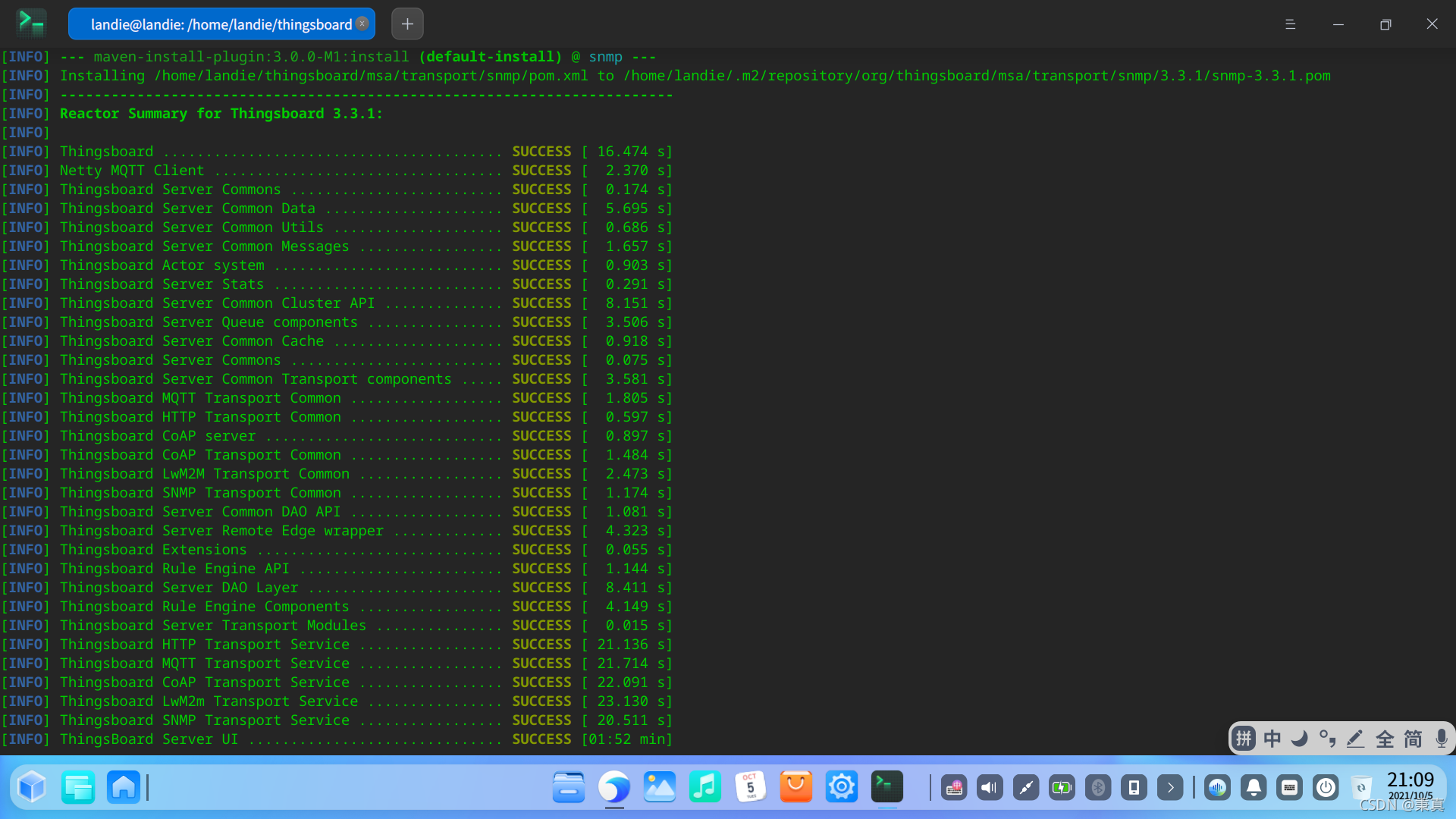Toggle full-width mode 全 on input bar
Image resolution: width=1456 pixels, height=819 pixels.
(1385, 738)
